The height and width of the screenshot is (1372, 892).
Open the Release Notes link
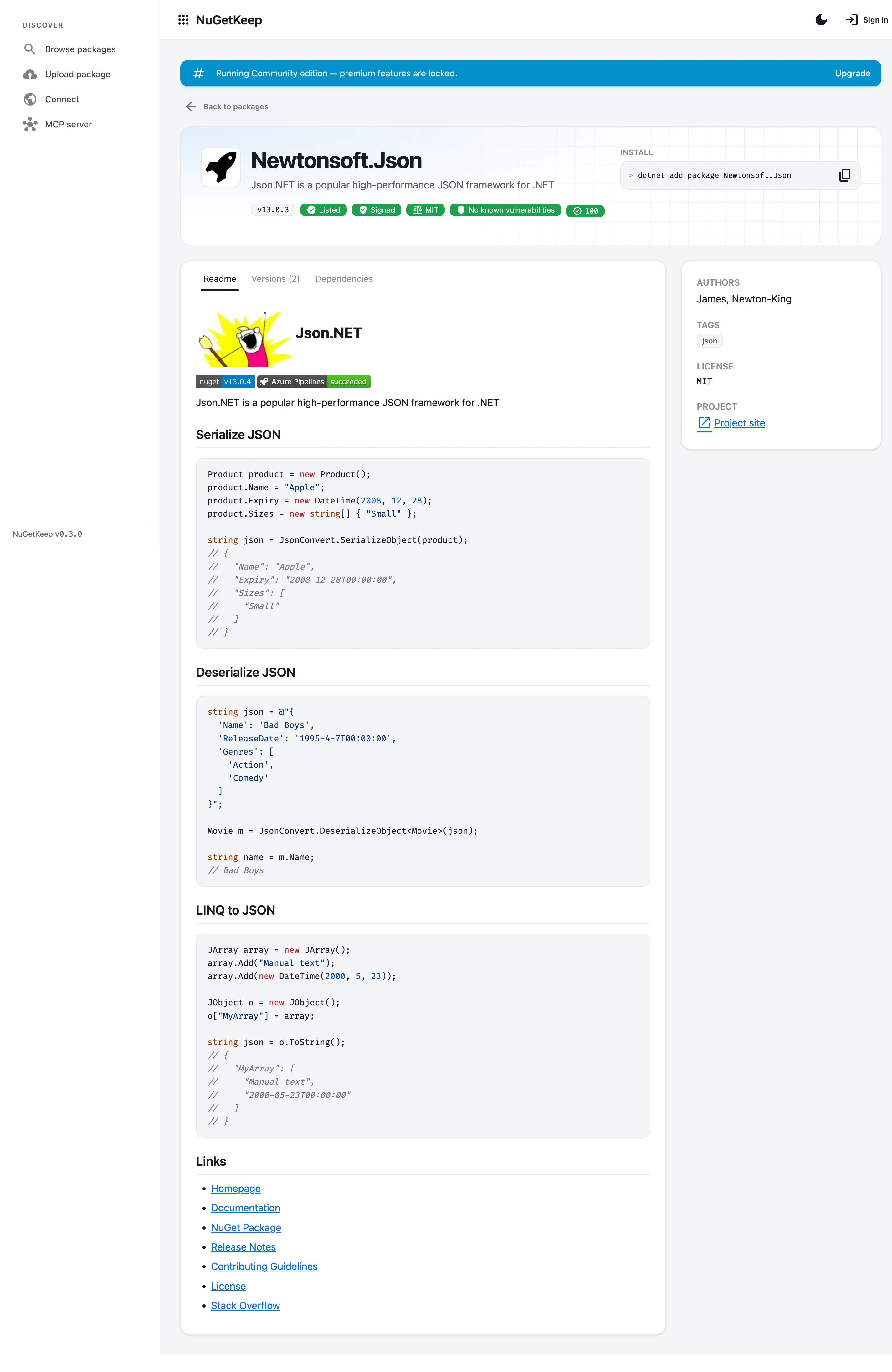point(243,1247)
